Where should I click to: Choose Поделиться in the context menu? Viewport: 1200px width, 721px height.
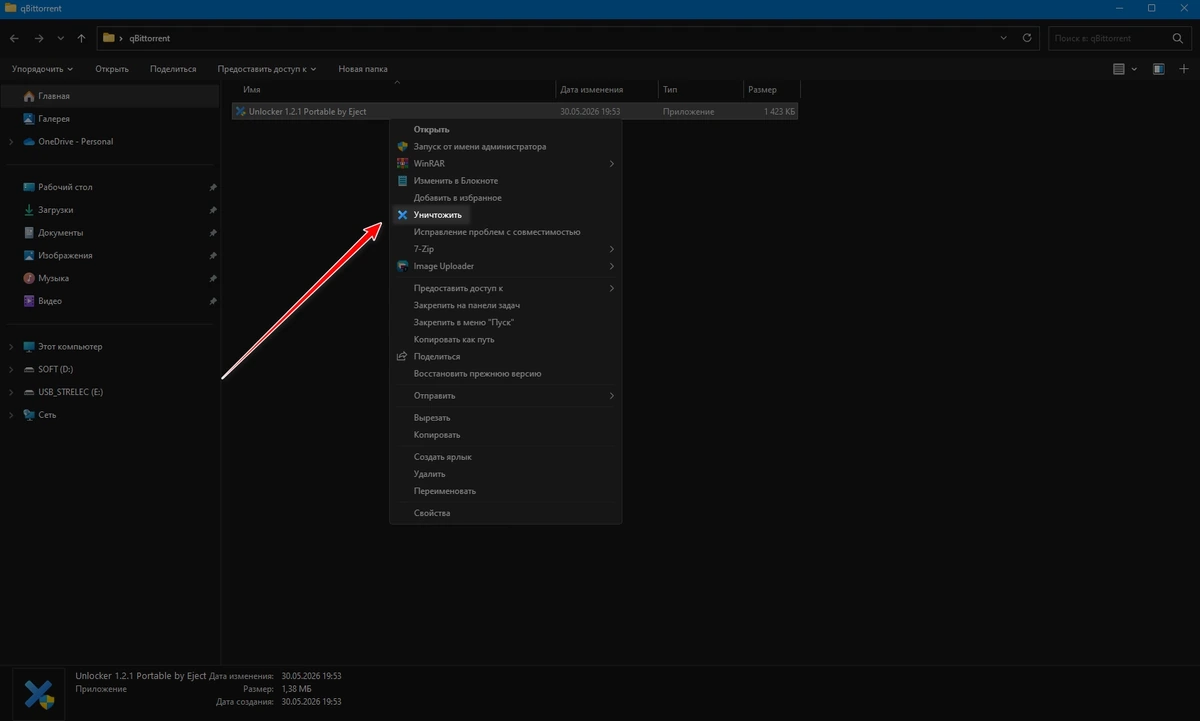(x=505, y=356)
